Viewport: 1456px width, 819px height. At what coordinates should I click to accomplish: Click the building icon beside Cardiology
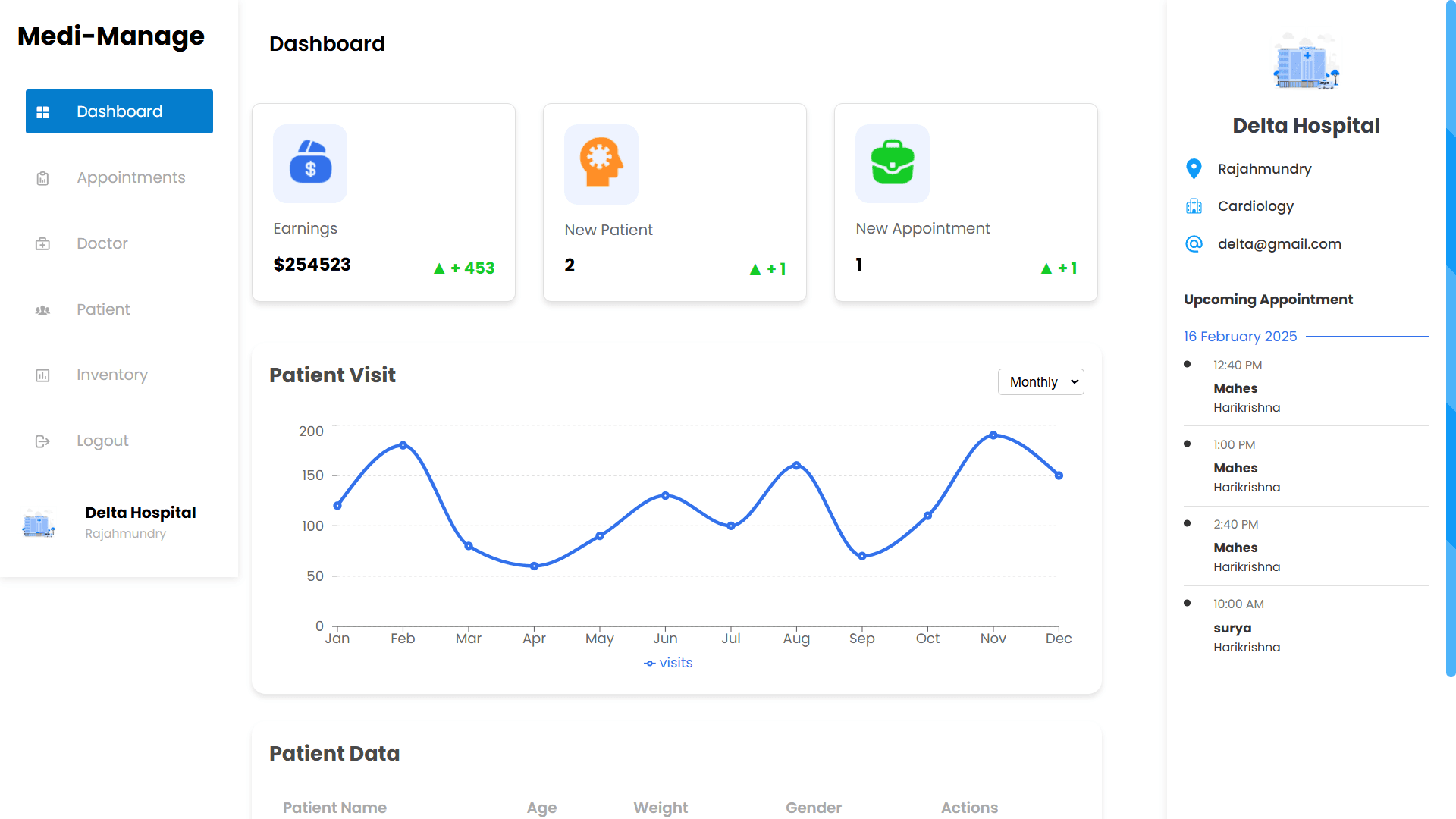coord(1194,206)
